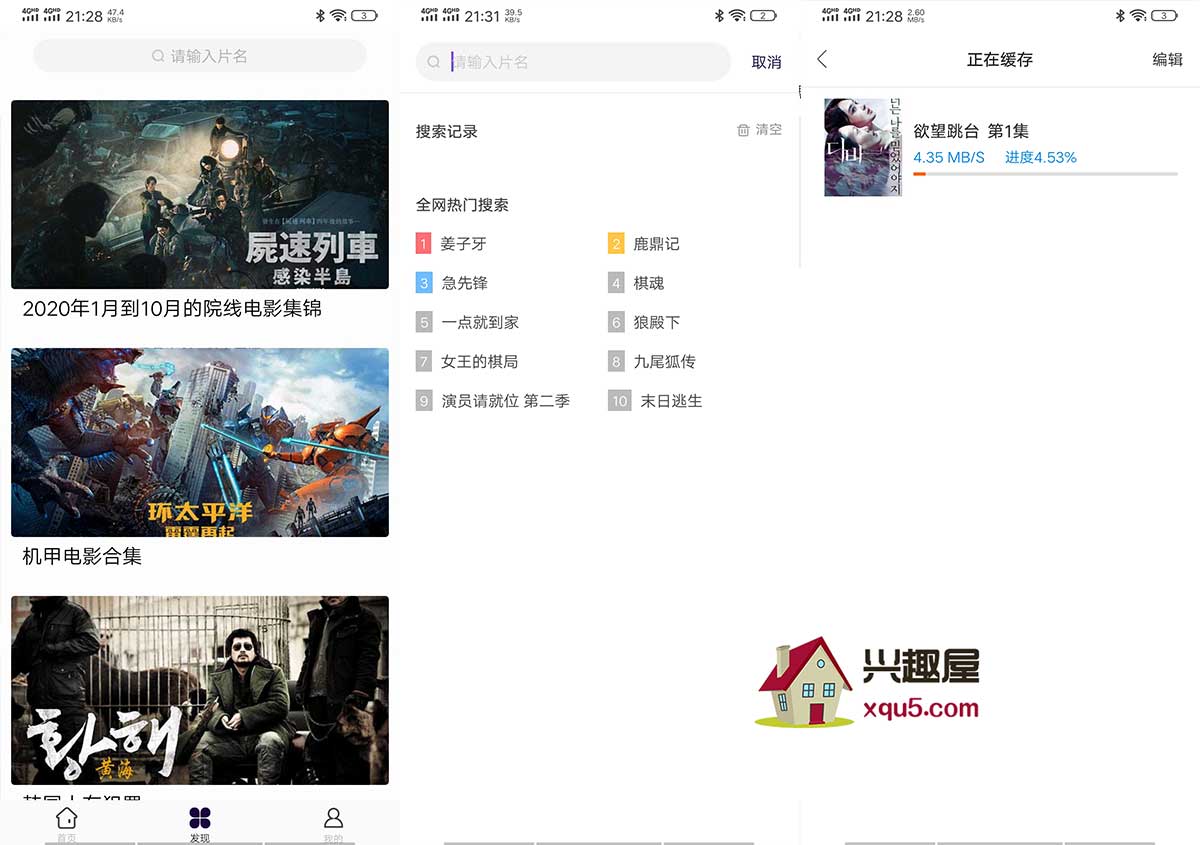
Task: Open 机甲电影合集 collection title
Action: (x=82, y=556)
